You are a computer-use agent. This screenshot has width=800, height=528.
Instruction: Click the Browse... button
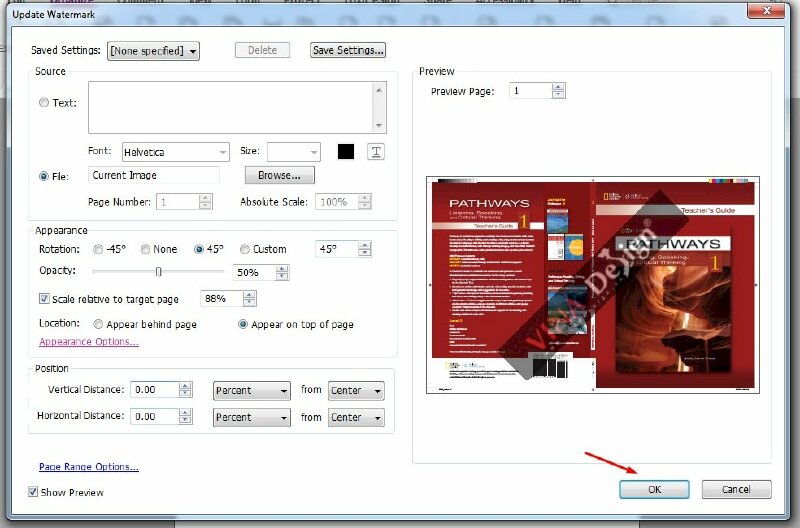click(x=279, y=175)
